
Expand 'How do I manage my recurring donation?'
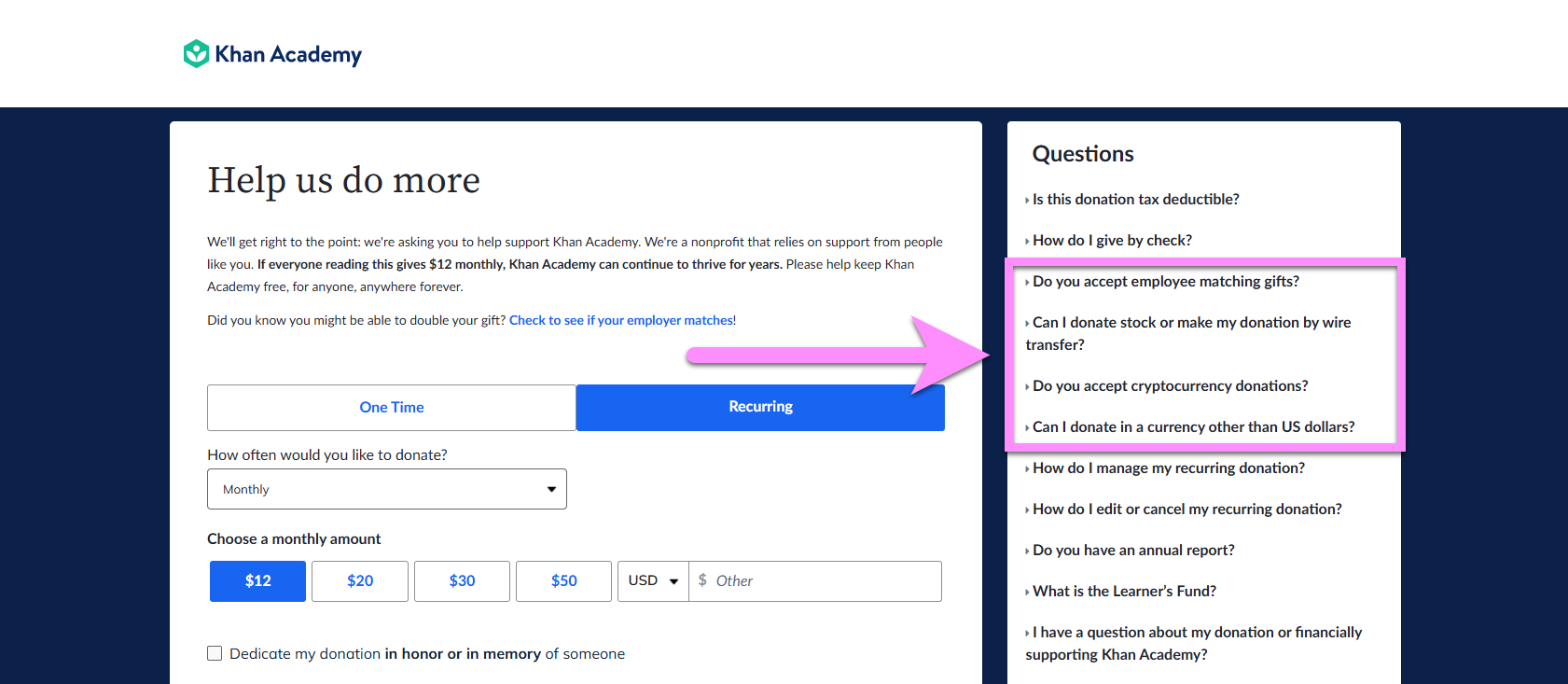pos(1165,468)
